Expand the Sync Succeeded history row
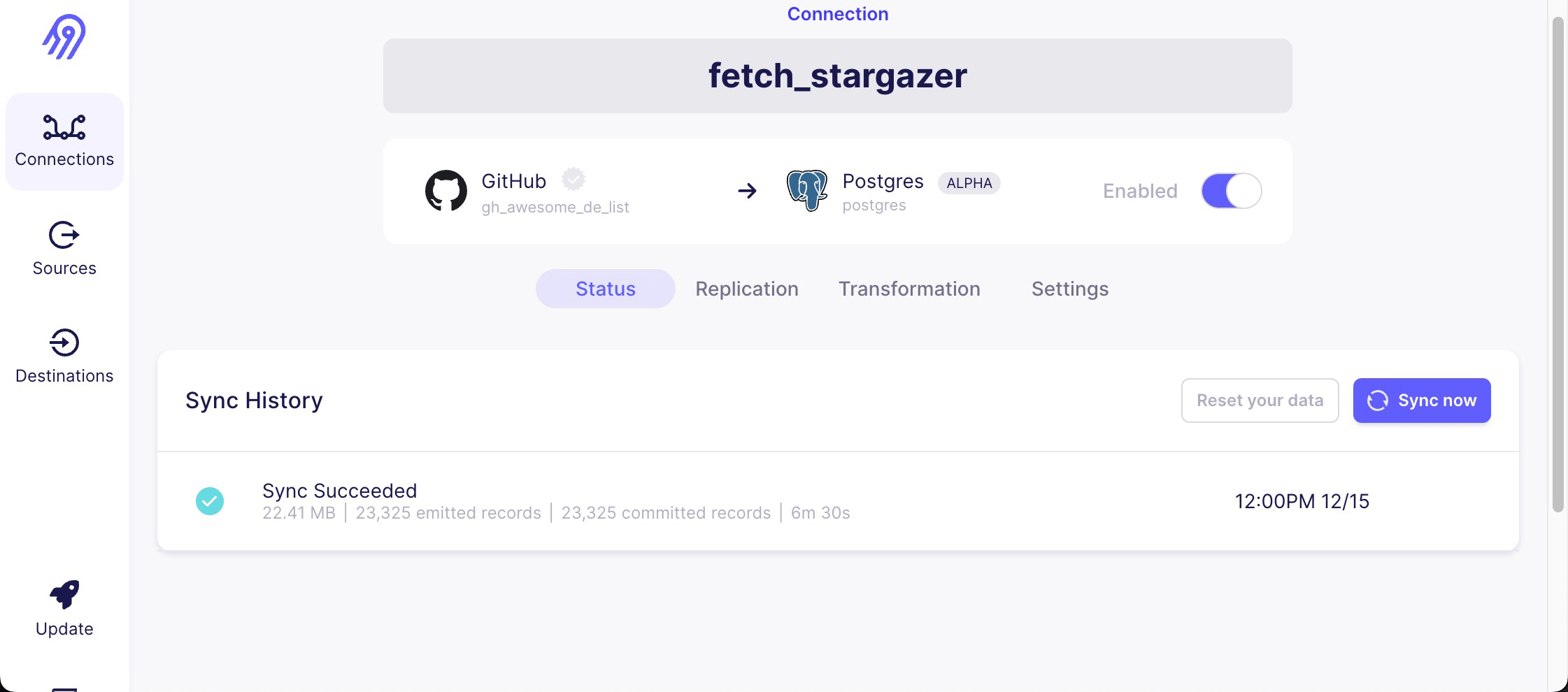 click(838, 501)
